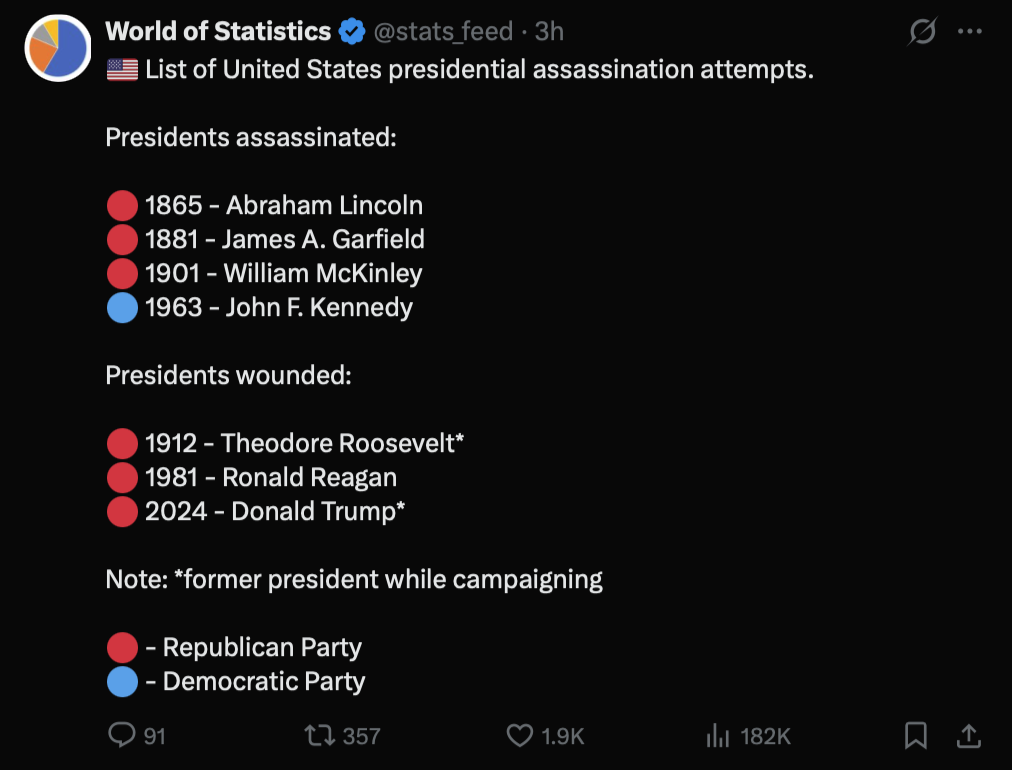Image resolution: width=1012 pixels, height=770 pixels.
Task: Click the repost arrows icon
Action: point(318,736)
